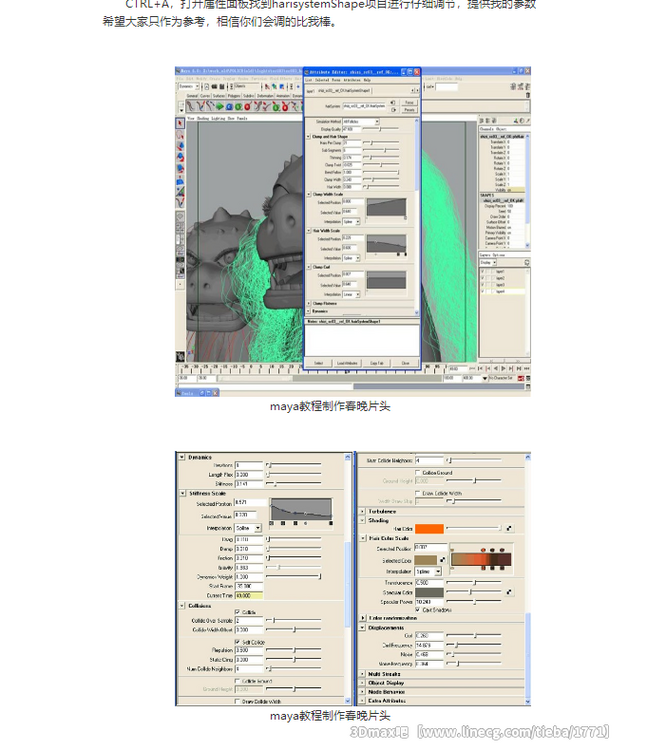
Task: Select the arrow selection tool in Maya toolbox
Action: (x=180, y=122)
